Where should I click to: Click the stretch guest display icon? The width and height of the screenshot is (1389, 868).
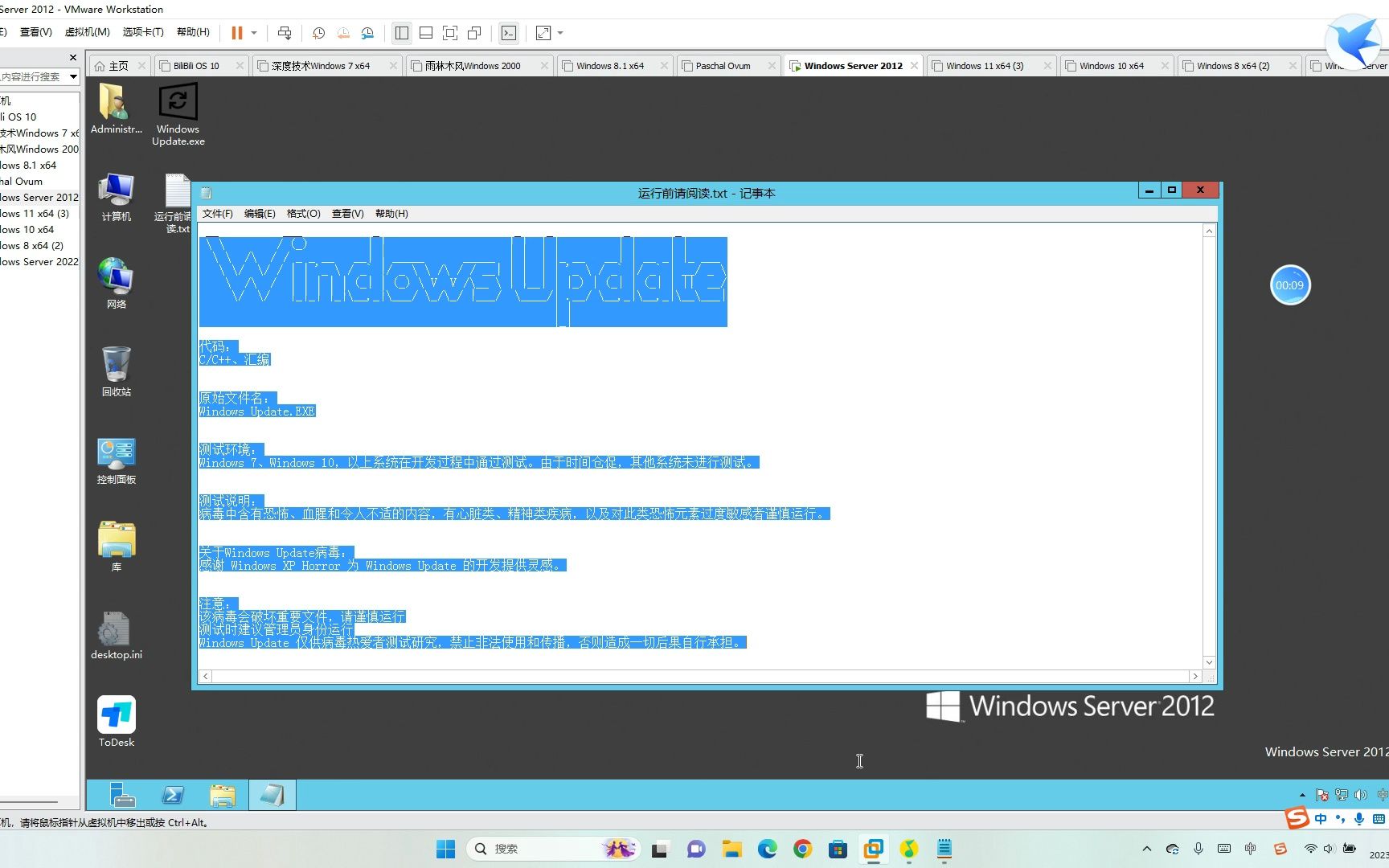pyautogui.click(x=543, y=33)
